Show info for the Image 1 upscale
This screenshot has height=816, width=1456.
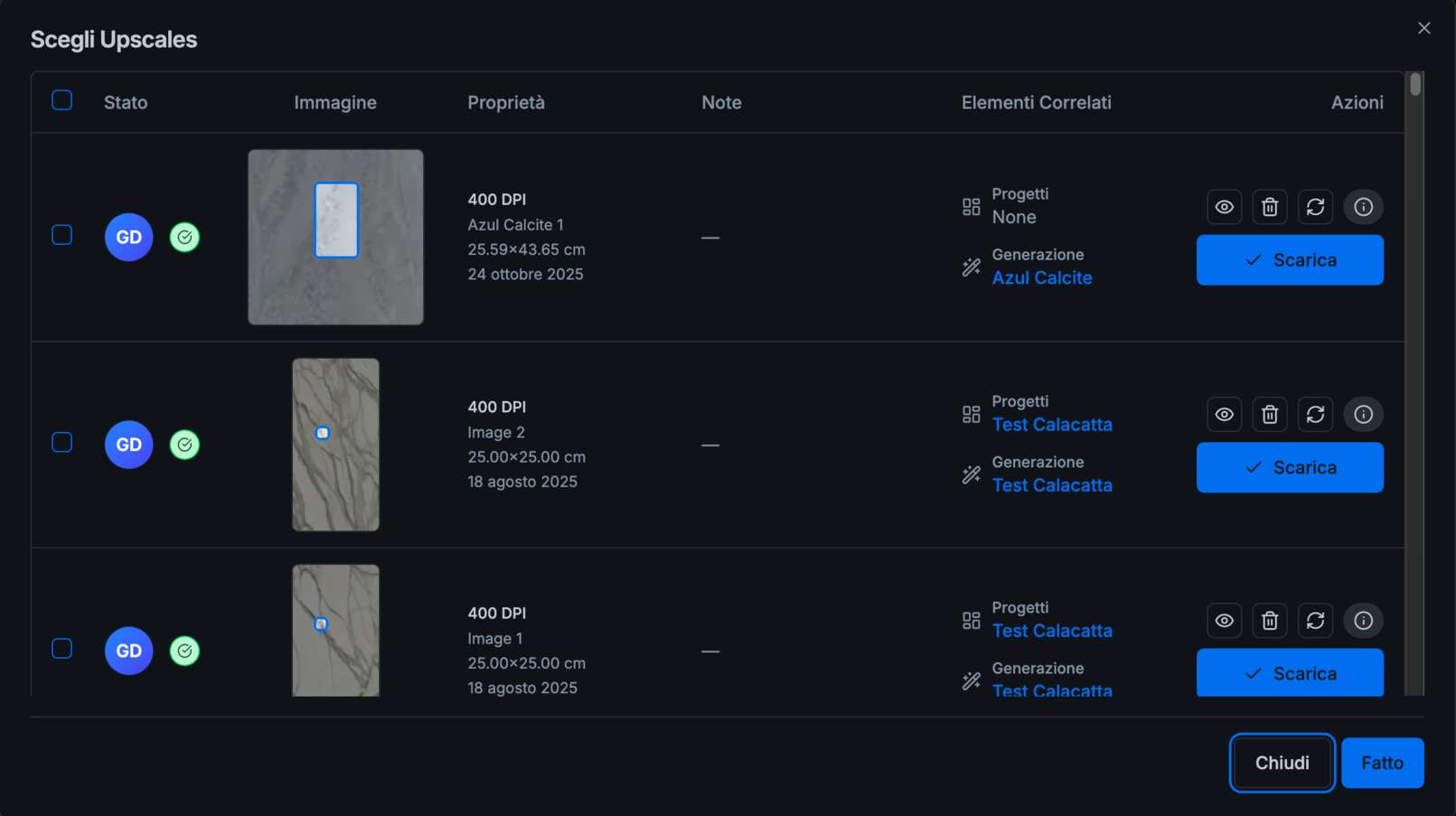coord(1363,620)
